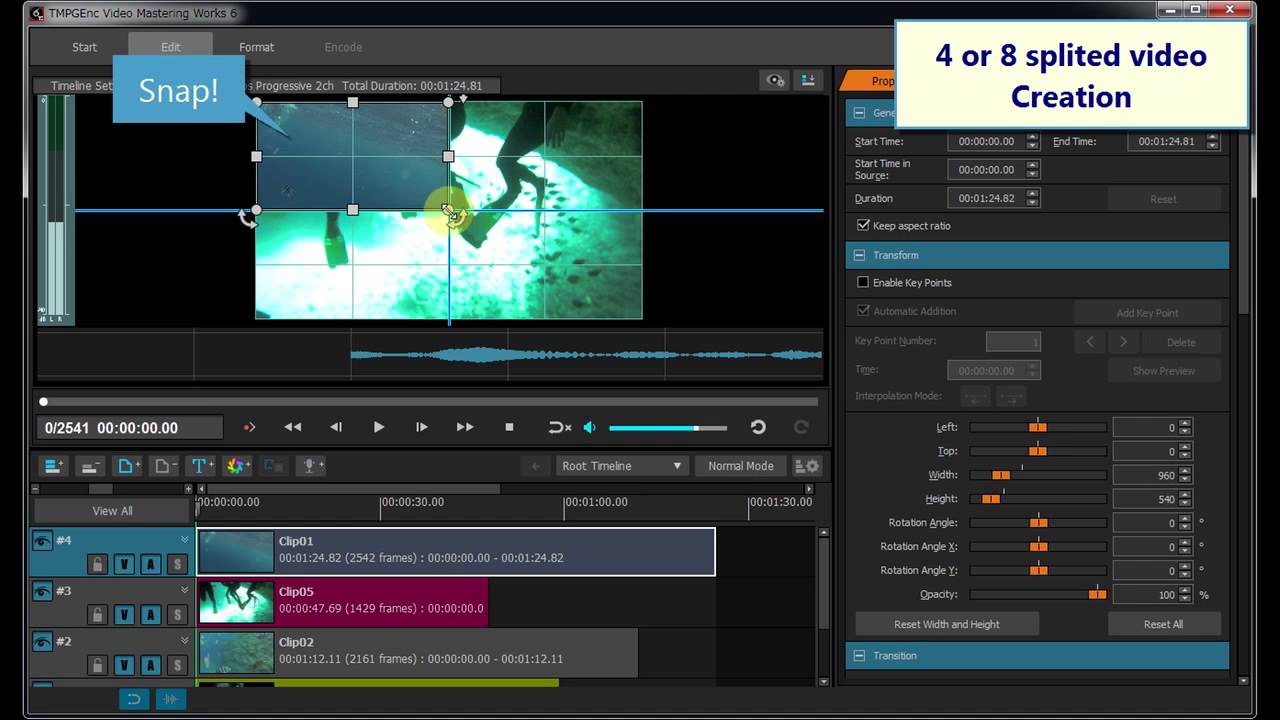Viewport: 1280px width, 720px height.
Task: Toggle the V video button on layer #4
Action: coord(125,564)
